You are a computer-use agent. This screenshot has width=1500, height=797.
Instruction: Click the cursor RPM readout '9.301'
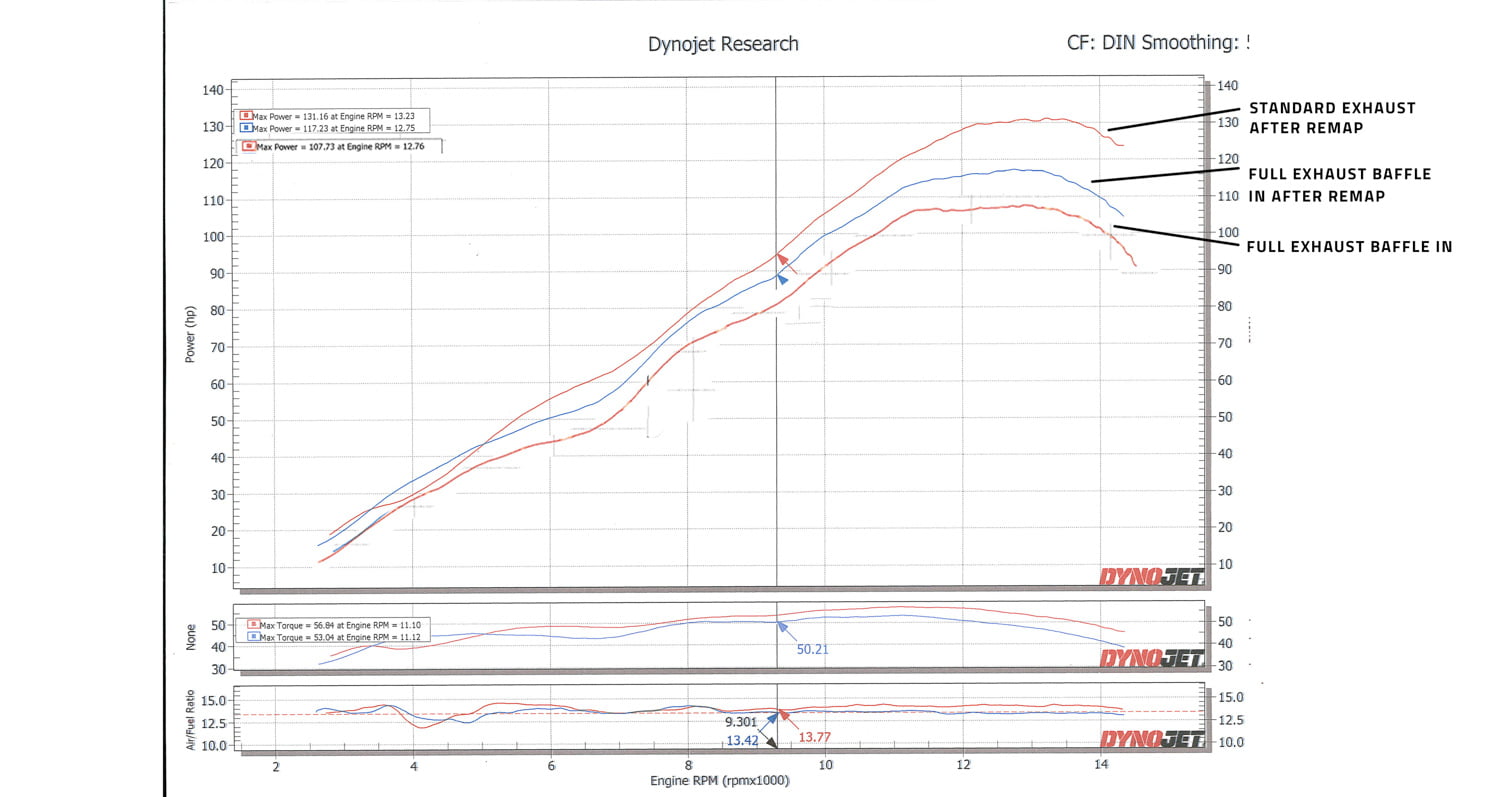coord(742,720)
